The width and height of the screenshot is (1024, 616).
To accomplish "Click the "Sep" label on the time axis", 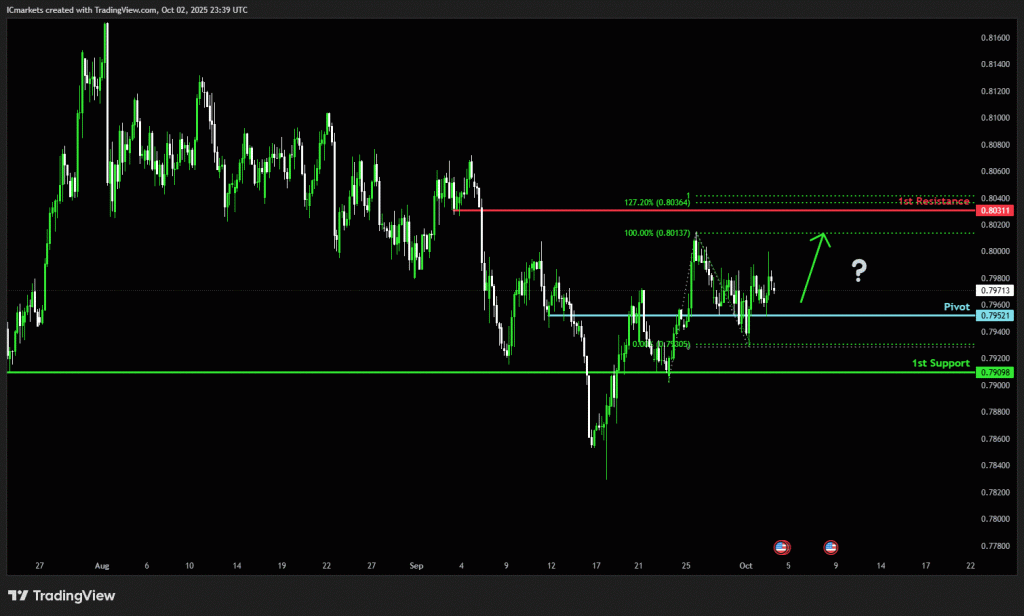I will coord(416,566).
